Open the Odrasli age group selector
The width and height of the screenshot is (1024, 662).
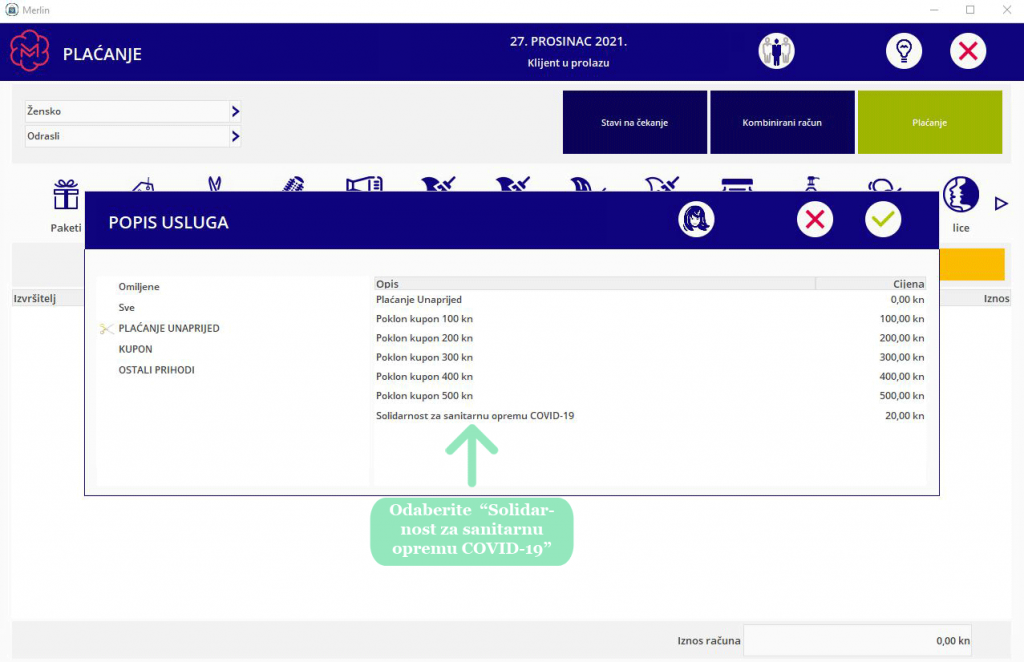[x=133, y=136]
